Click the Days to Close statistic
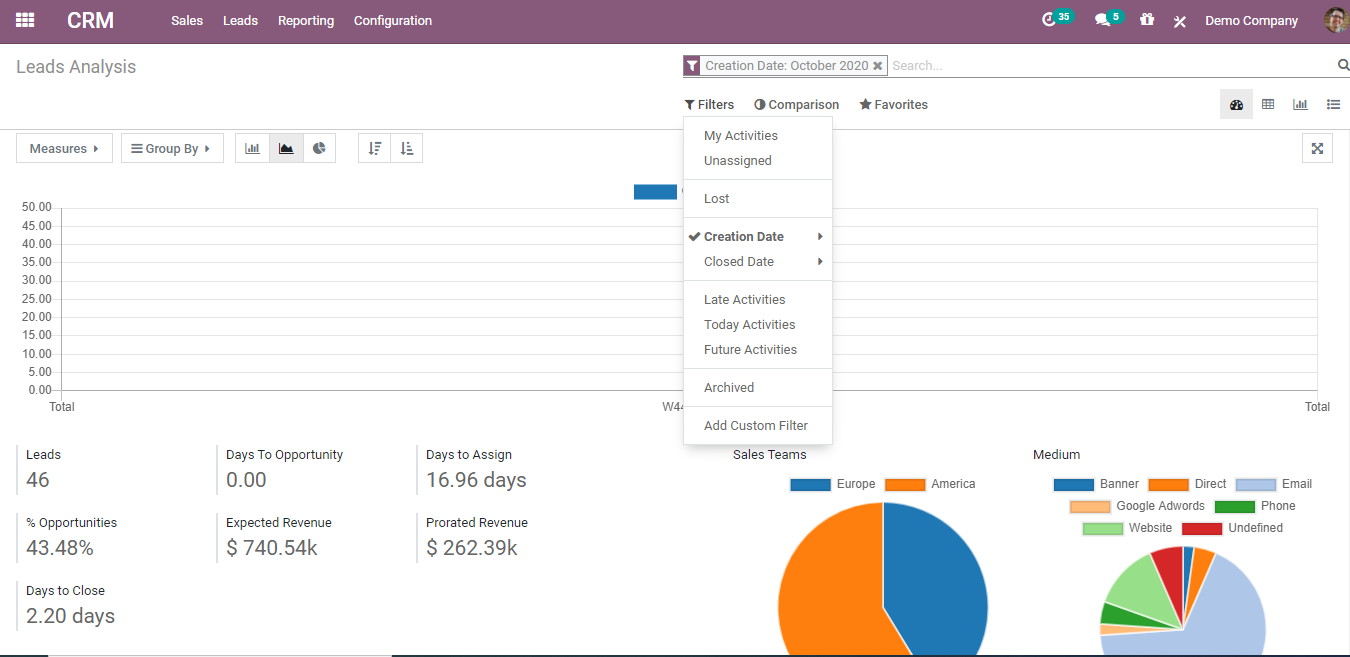 coord(110,606)
